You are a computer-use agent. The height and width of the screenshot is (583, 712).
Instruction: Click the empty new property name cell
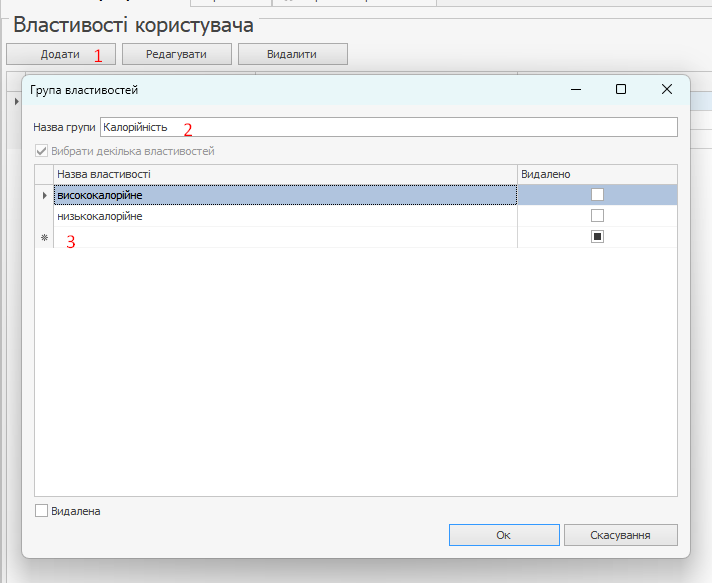tap(285, 237)
